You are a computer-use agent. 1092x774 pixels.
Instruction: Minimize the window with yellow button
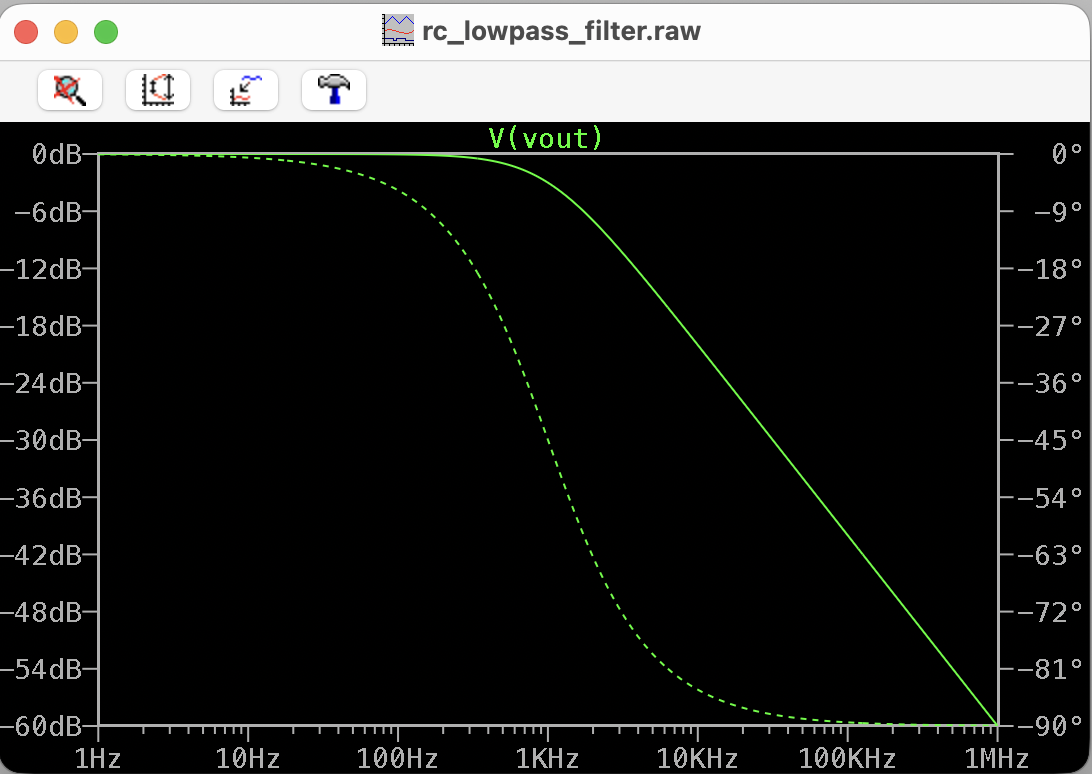pos(66,32)
